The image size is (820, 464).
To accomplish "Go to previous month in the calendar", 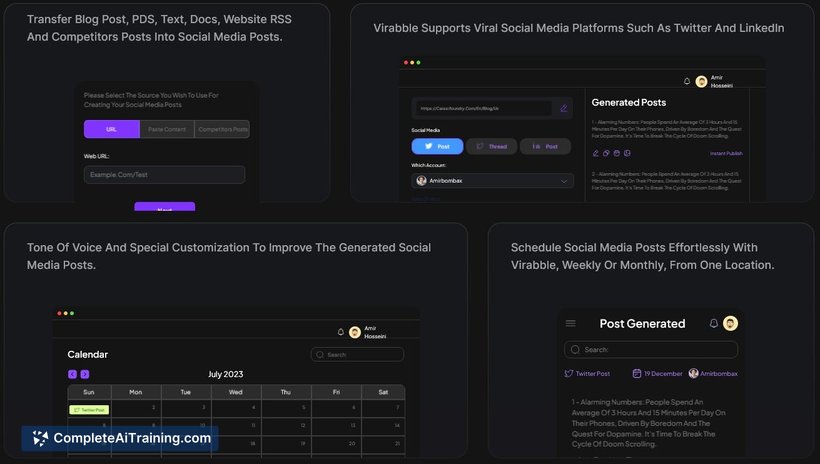I will pos(72,374).
